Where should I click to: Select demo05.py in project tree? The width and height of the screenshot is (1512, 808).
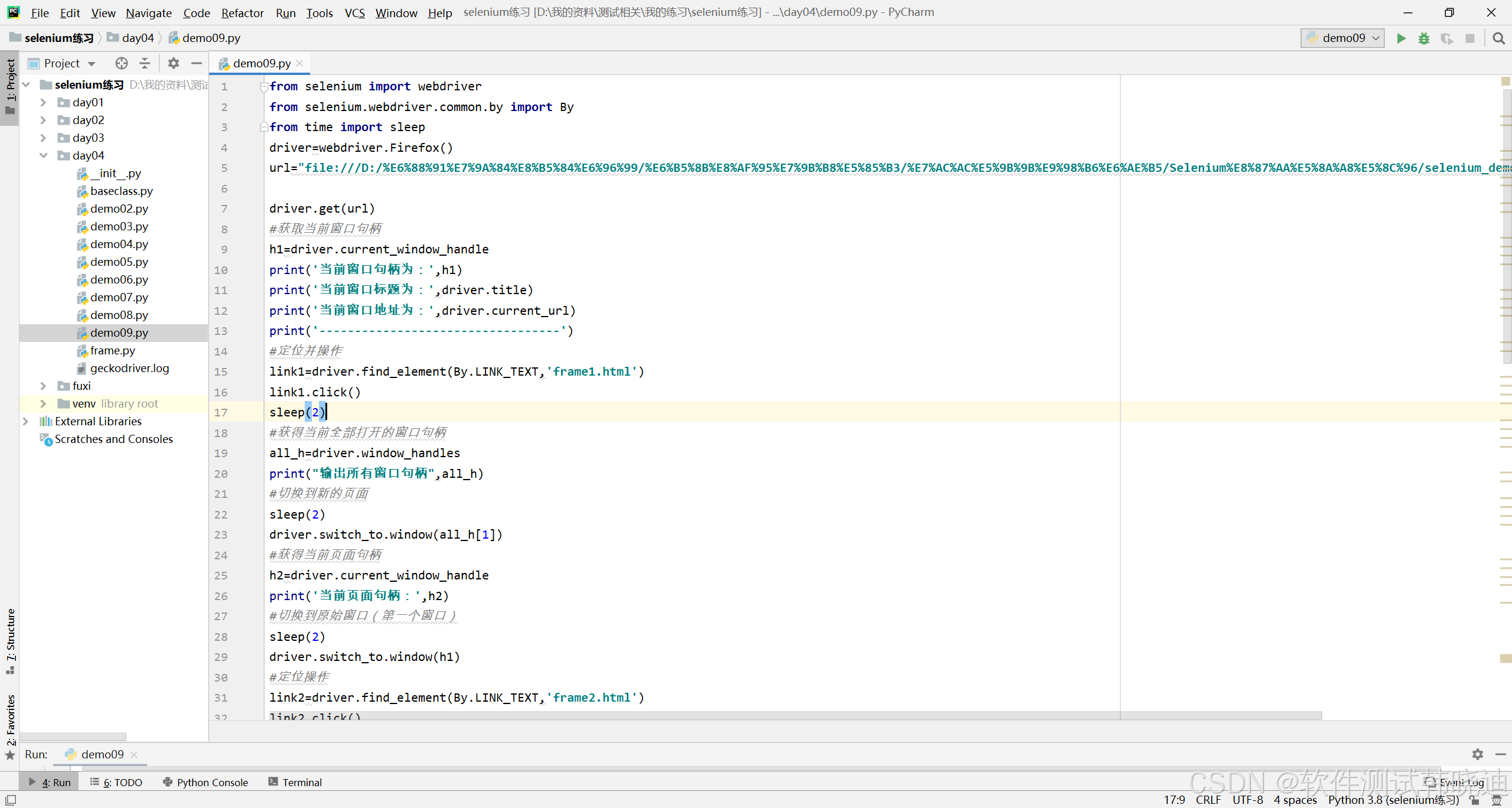(x=113, y=262)
